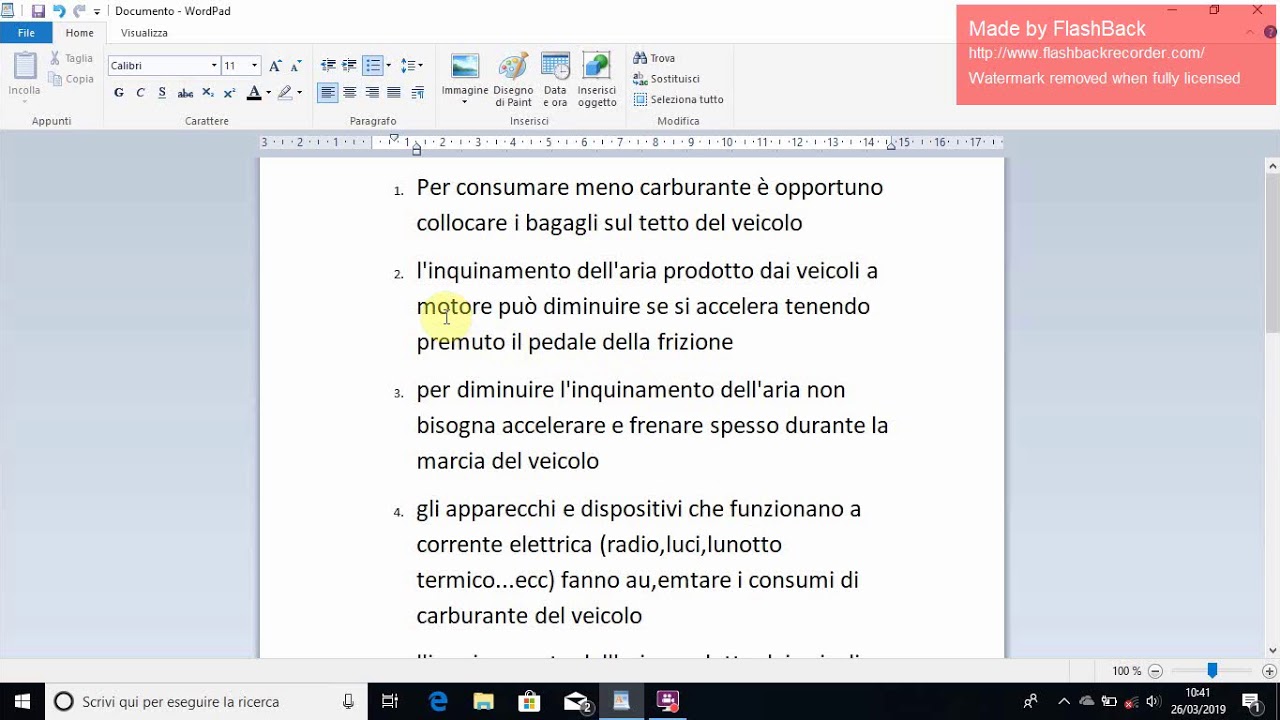Image resolution: width=1280 pixels, height=720 pixels.
Task: Copy selection with Copia
Action: tap(71, 79)
